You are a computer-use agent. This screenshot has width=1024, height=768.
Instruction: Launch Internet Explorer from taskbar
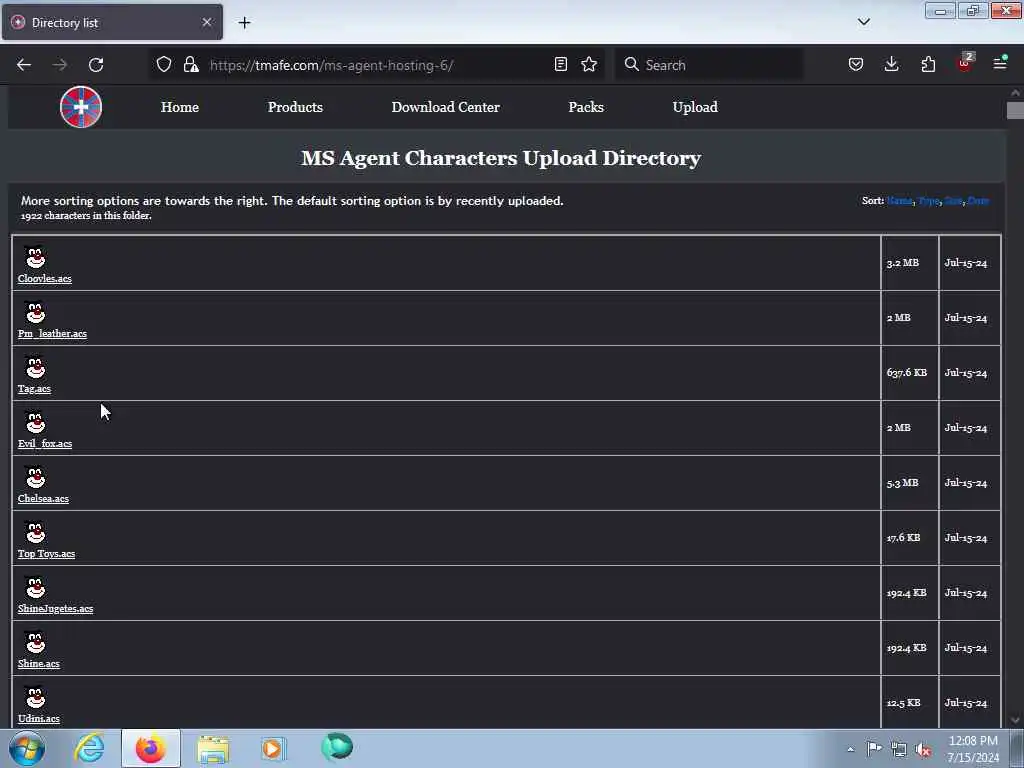[x=89, y=748]
